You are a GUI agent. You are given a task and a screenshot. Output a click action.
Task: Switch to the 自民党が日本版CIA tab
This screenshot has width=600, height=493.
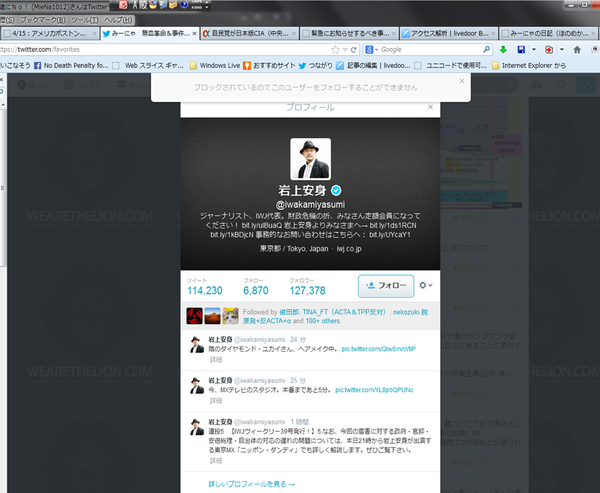pyautogui.click(x=249, y=34)
